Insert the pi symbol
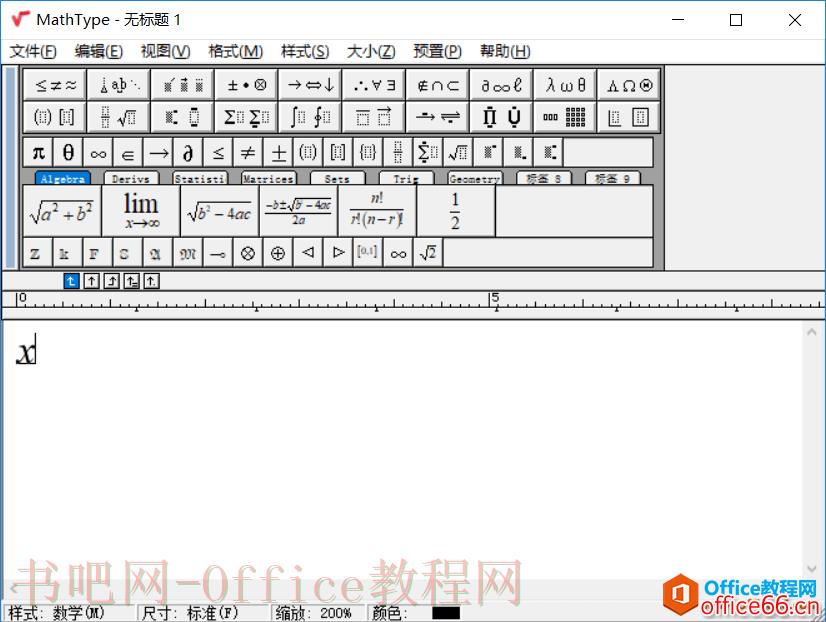826x622 pixels. (x=38, y=153)
